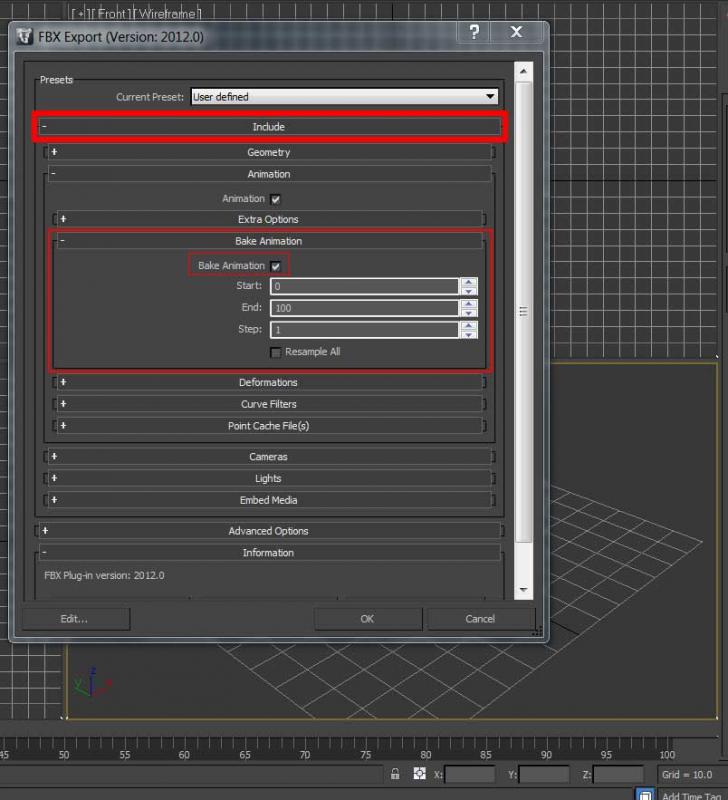Increase the End frame with up arrow
The image size is (728, 800).
[x=468, y=304]
